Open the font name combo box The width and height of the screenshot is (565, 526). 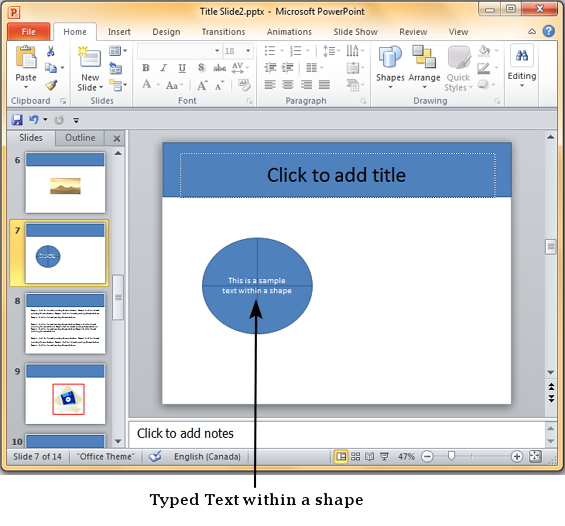pos(179,51)
